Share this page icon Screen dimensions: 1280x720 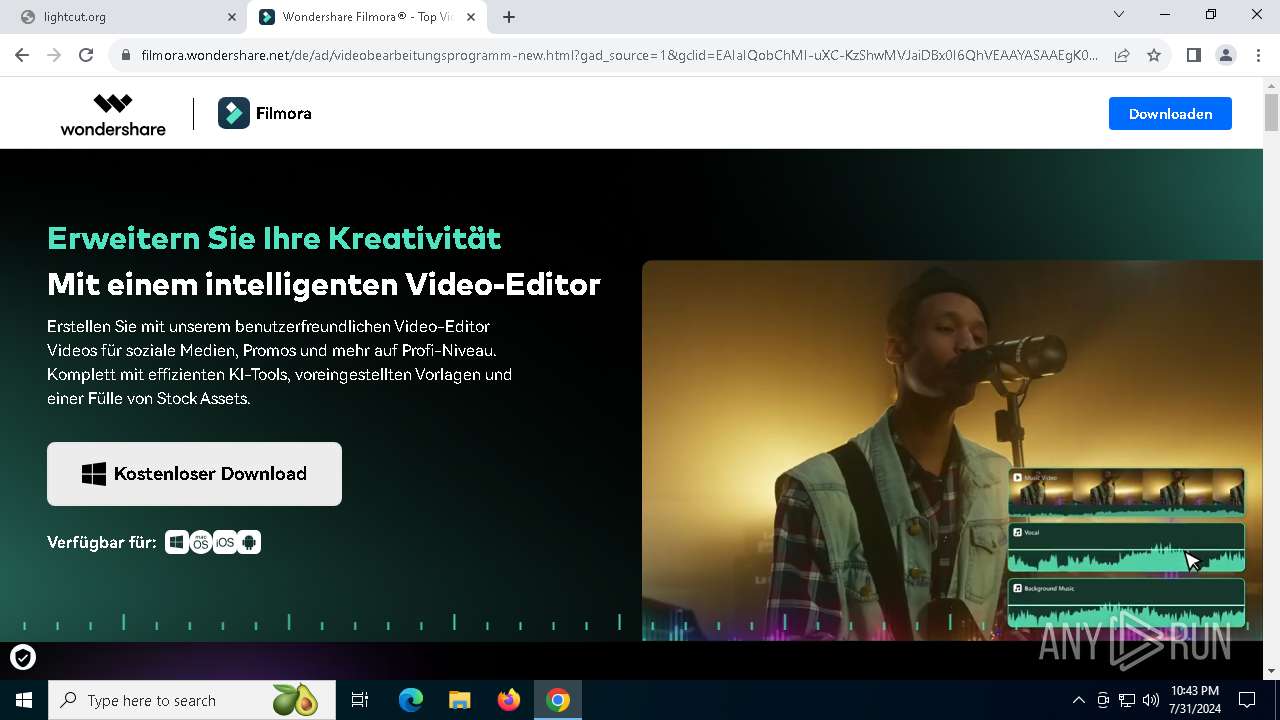tap(1122, 56)
